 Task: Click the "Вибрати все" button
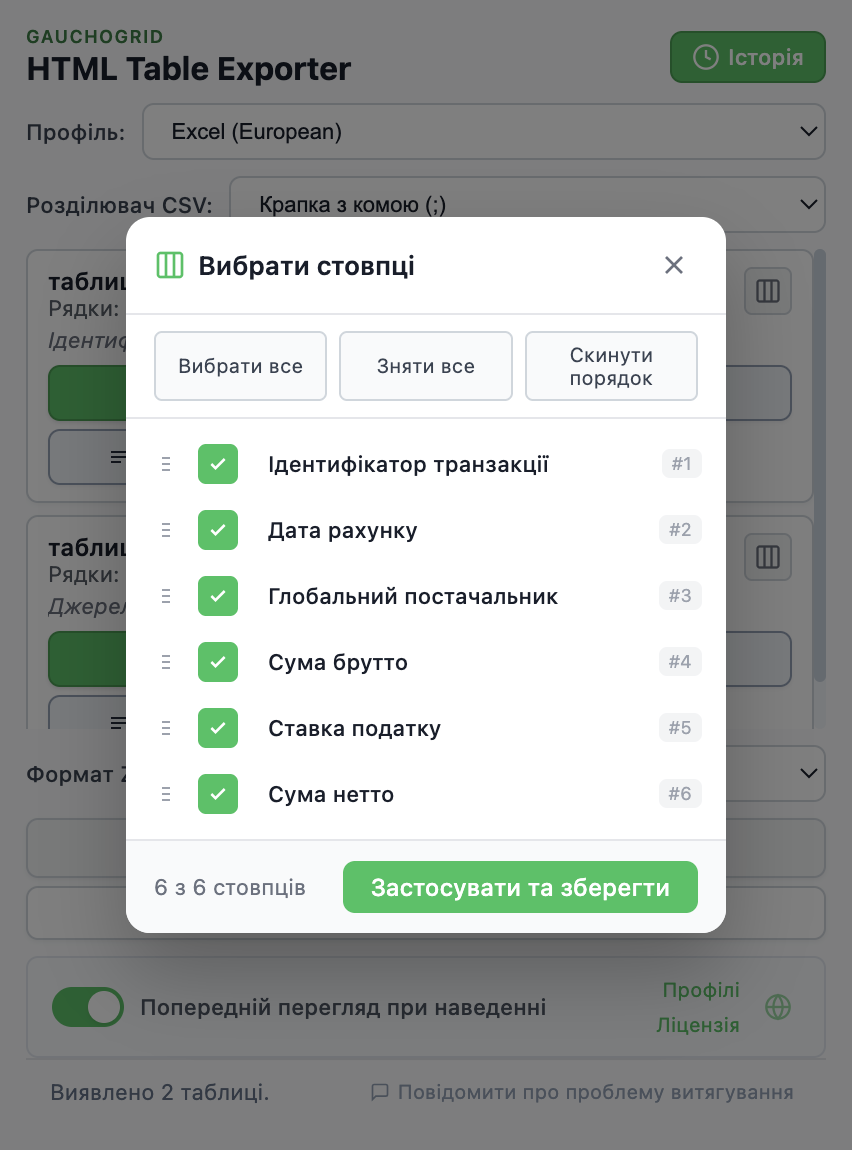240,366
